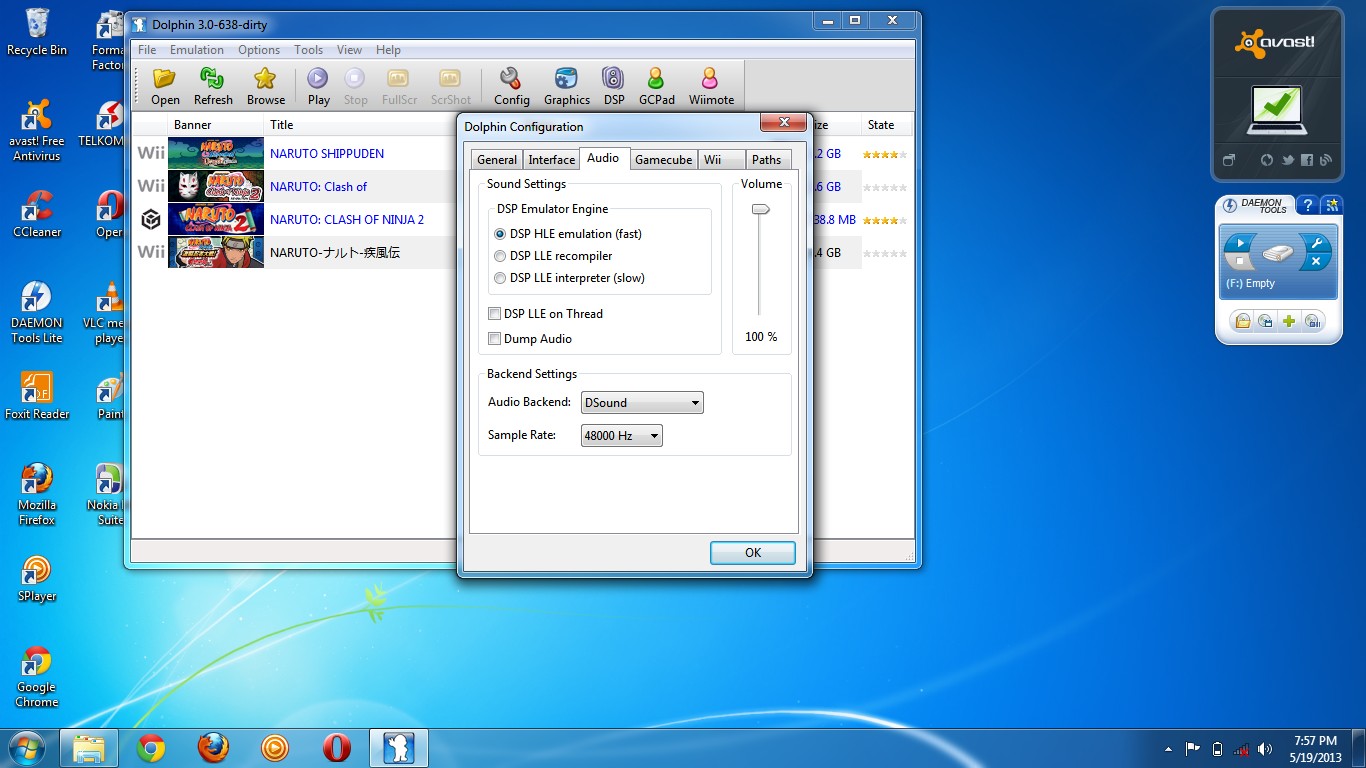Switch to the Paths tab
This screenshot has height=768, width=1366.
click(x=767, y=160)
